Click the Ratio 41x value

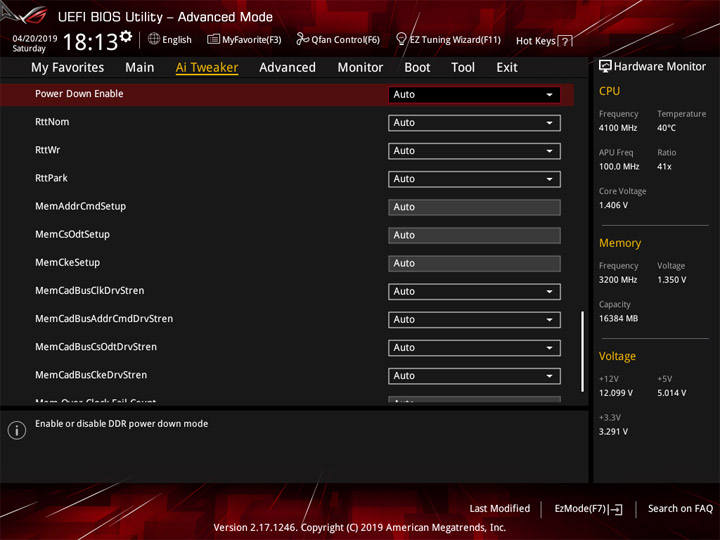tap(664, 166)
